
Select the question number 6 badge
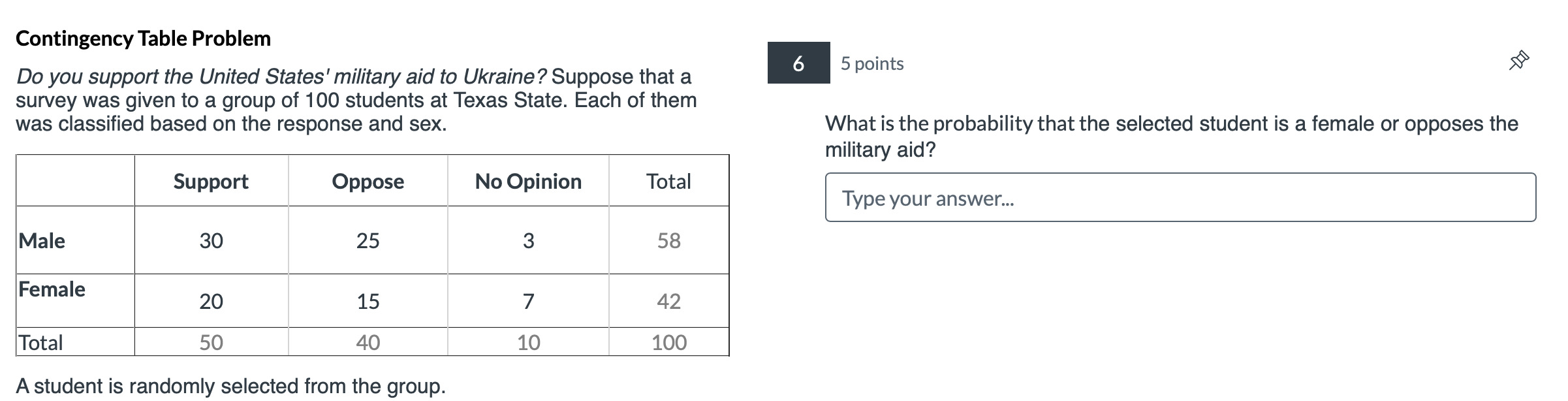tap(798, 64)
